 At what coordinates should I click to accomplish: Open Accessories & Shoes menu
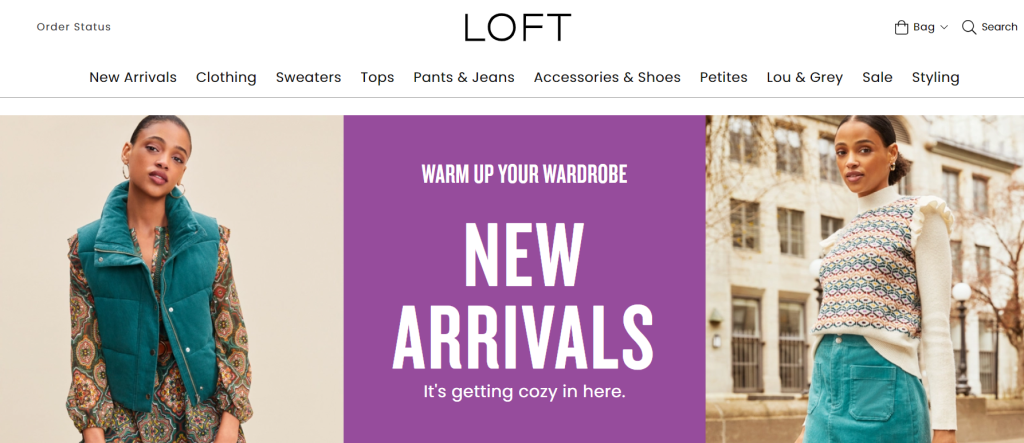point(607,77)
